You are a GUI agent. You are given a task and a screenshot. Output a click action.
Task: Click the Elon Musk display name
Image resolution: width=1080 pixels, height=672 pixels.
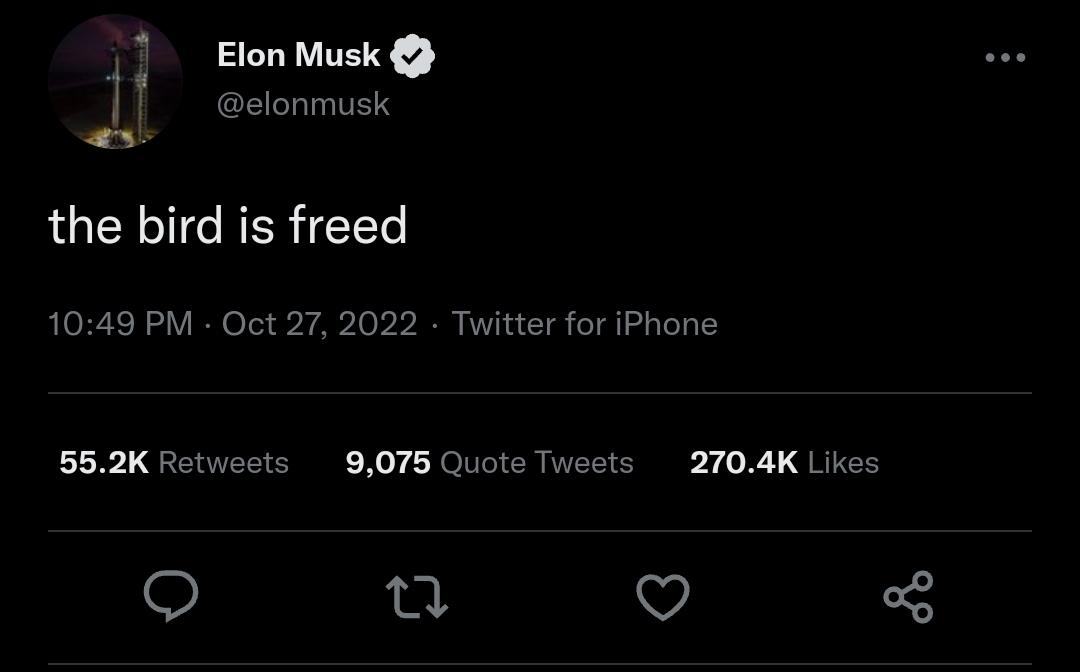(298, 55)
